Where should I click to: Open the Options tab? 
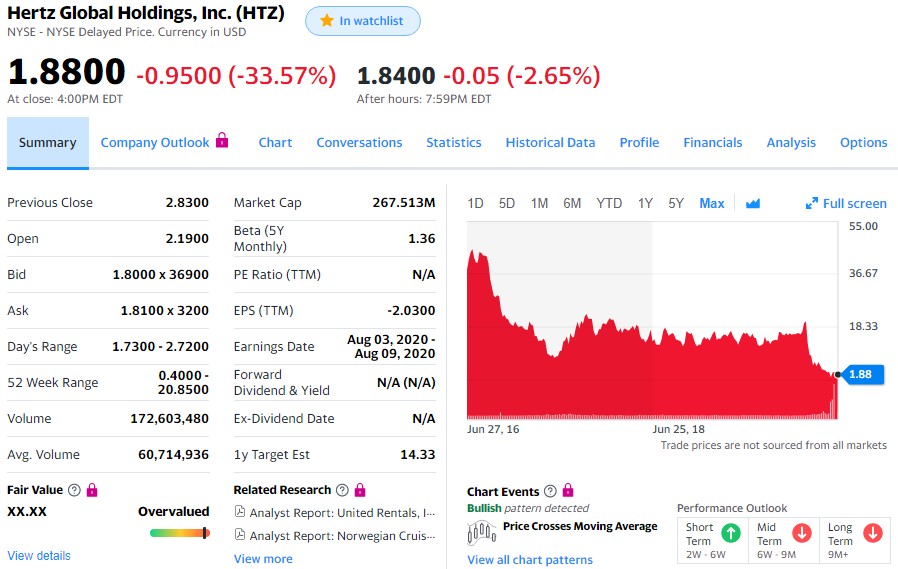tap(864, 143)
